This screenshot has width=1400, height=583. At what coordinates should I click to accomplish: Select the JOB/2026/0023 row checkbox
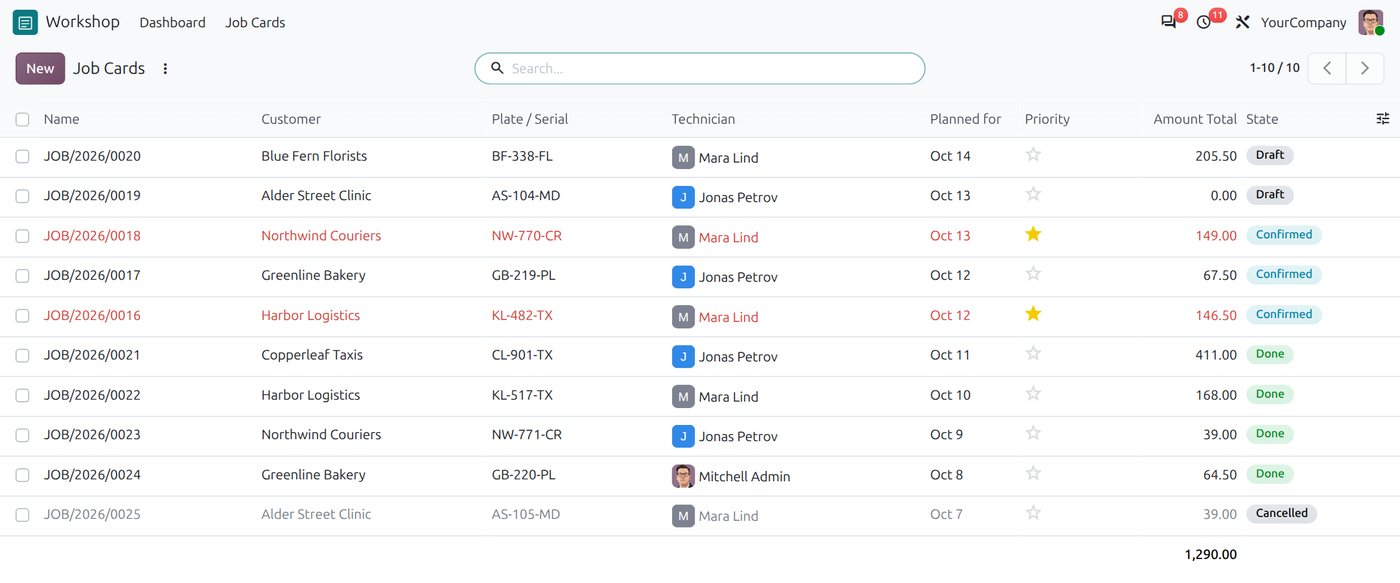click(x=22, y=436)
